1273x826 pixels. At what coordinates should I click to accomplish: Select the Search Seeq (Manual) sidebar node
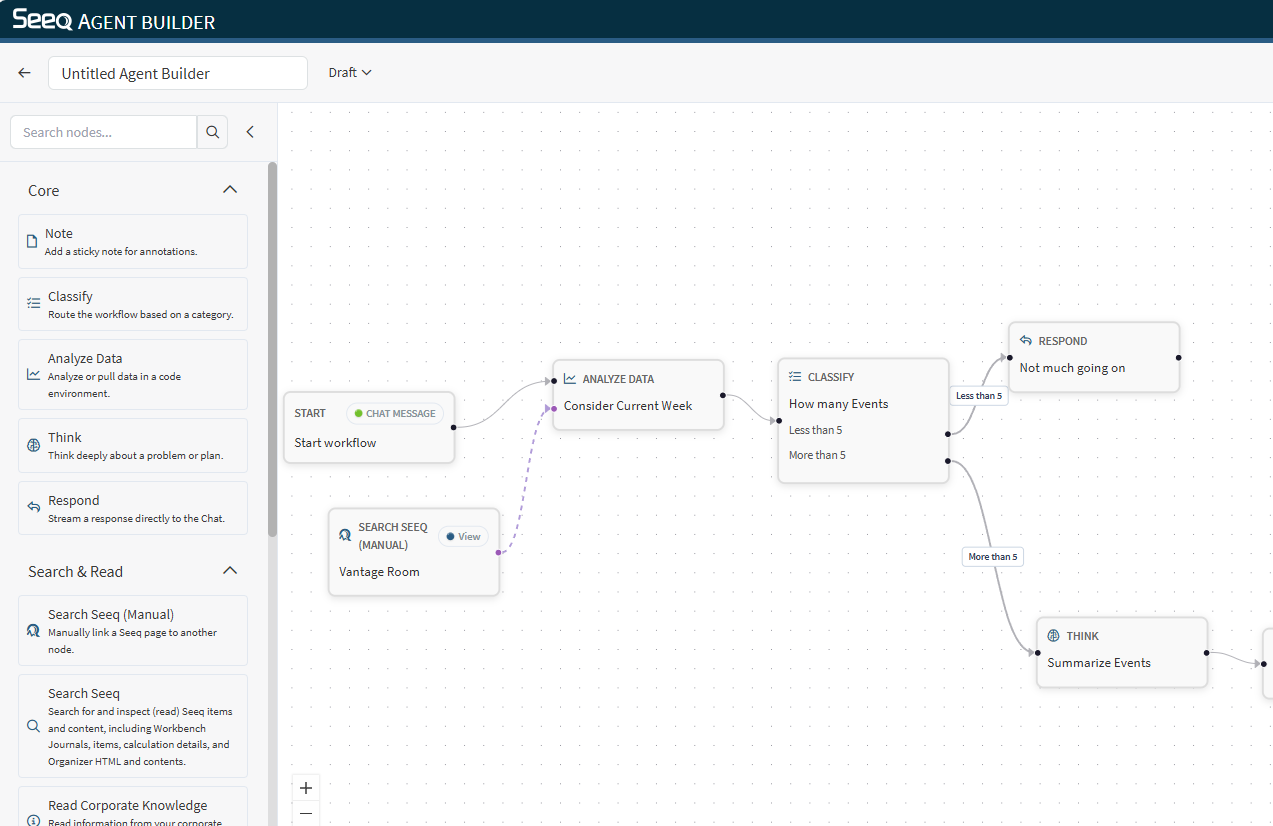133,630
